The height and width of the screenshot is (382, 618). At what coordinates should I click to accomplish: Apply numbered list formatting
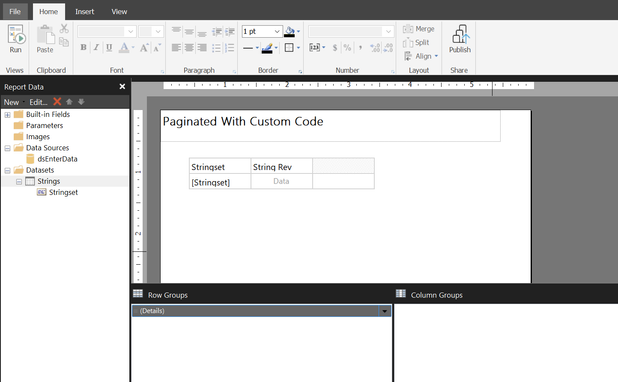(x=230, y=48)
